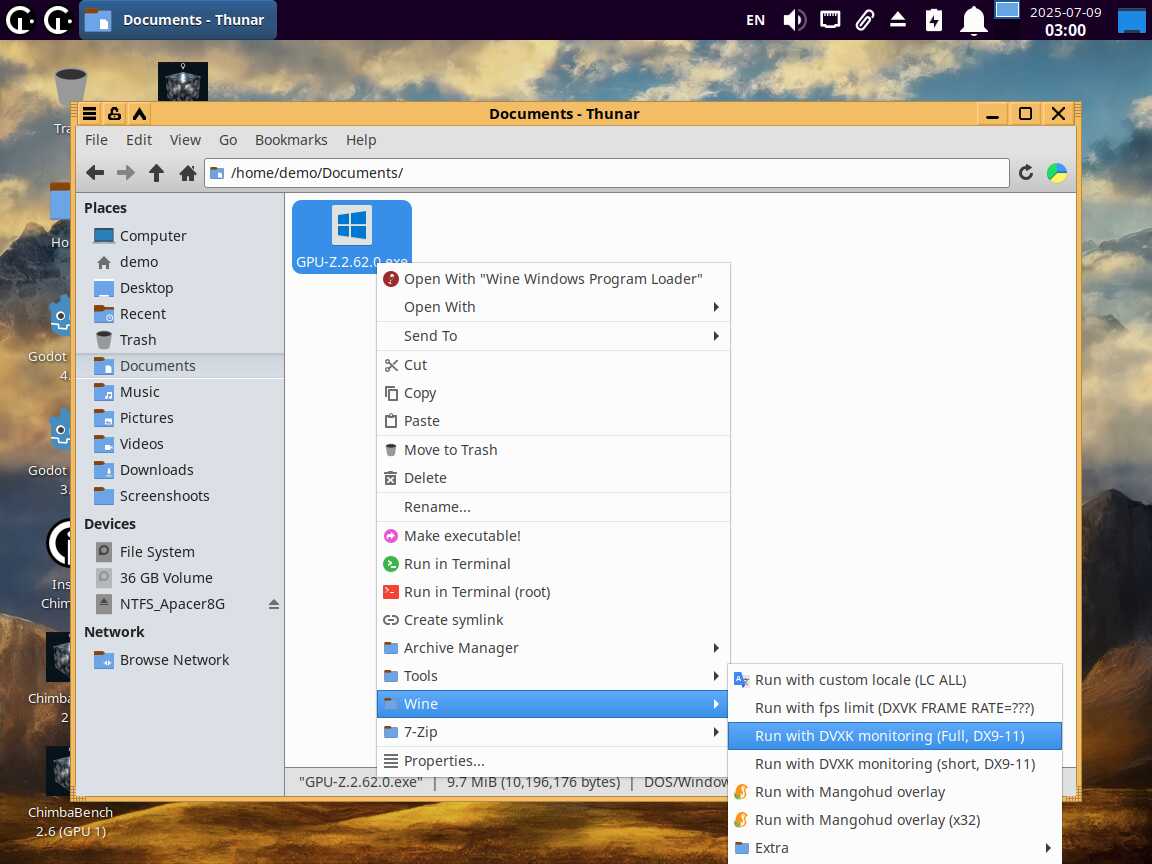Click Make executable! entry
This screenshot has height=864, width=1152.
click(553, 536)
